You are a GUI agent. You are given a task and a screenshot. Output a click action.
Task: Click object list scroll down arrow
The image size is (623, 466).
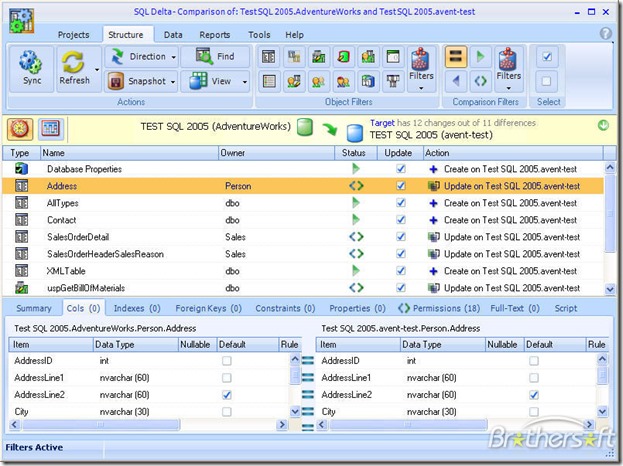(610, 289)
